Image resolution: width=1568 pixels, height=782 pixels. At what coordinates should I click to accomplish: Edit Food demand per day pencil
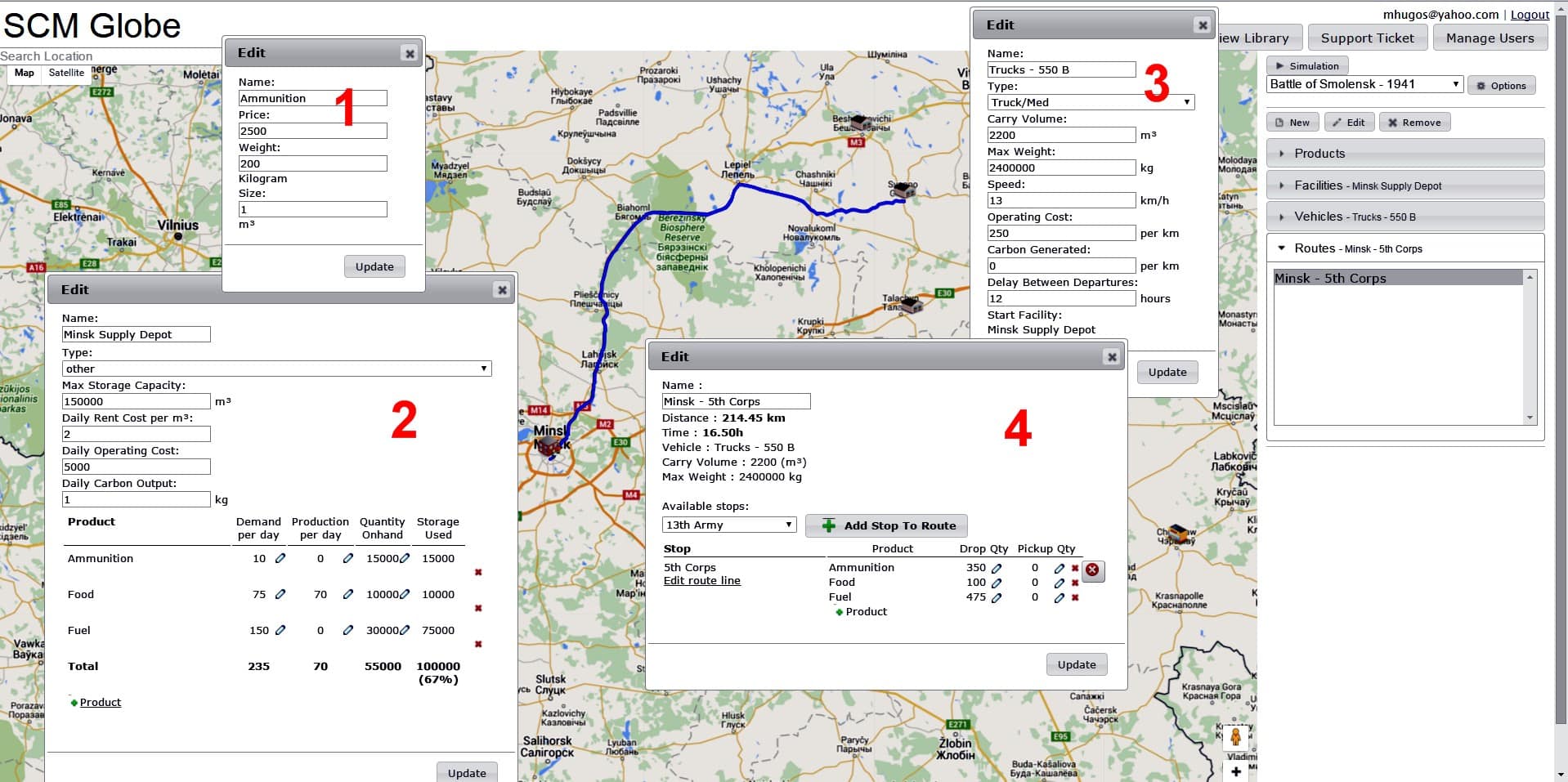click(280, 594)
